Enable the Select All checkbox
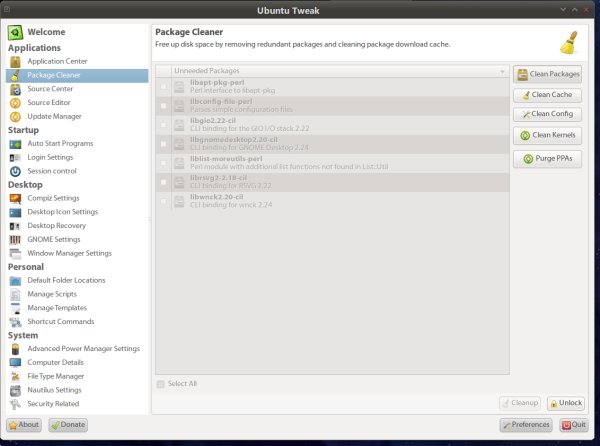The image size is (600, 446). tap(160, 384)
